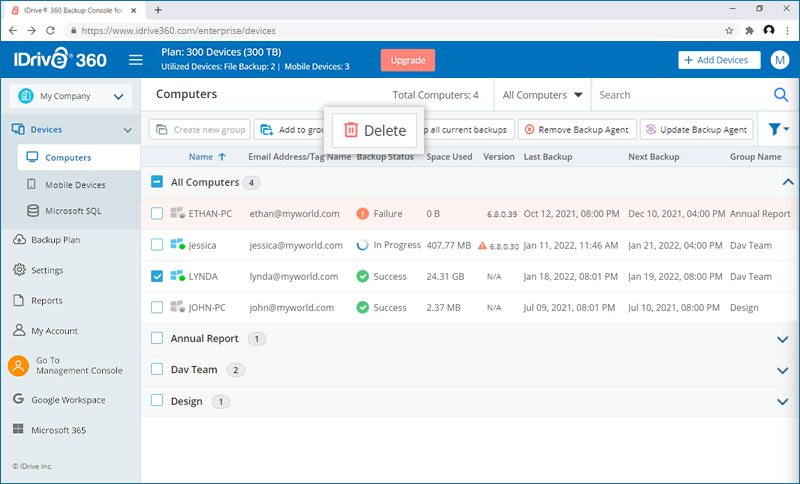Click Remove Backup Agent
Image resolution: width=800 pixels, height=484 pixels.
(x=578, y=130)
